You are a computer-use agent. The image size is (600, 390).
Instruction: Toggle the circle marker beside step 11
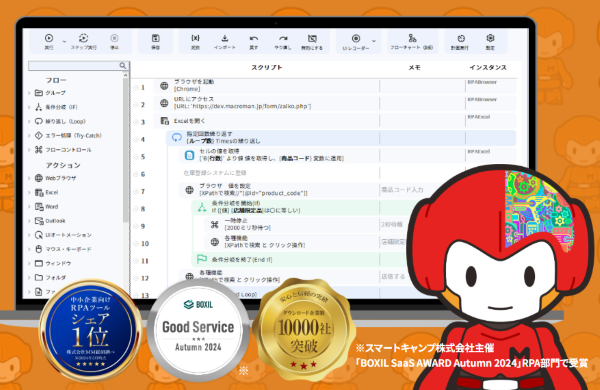pyautogui.click(x=136, y=261)
